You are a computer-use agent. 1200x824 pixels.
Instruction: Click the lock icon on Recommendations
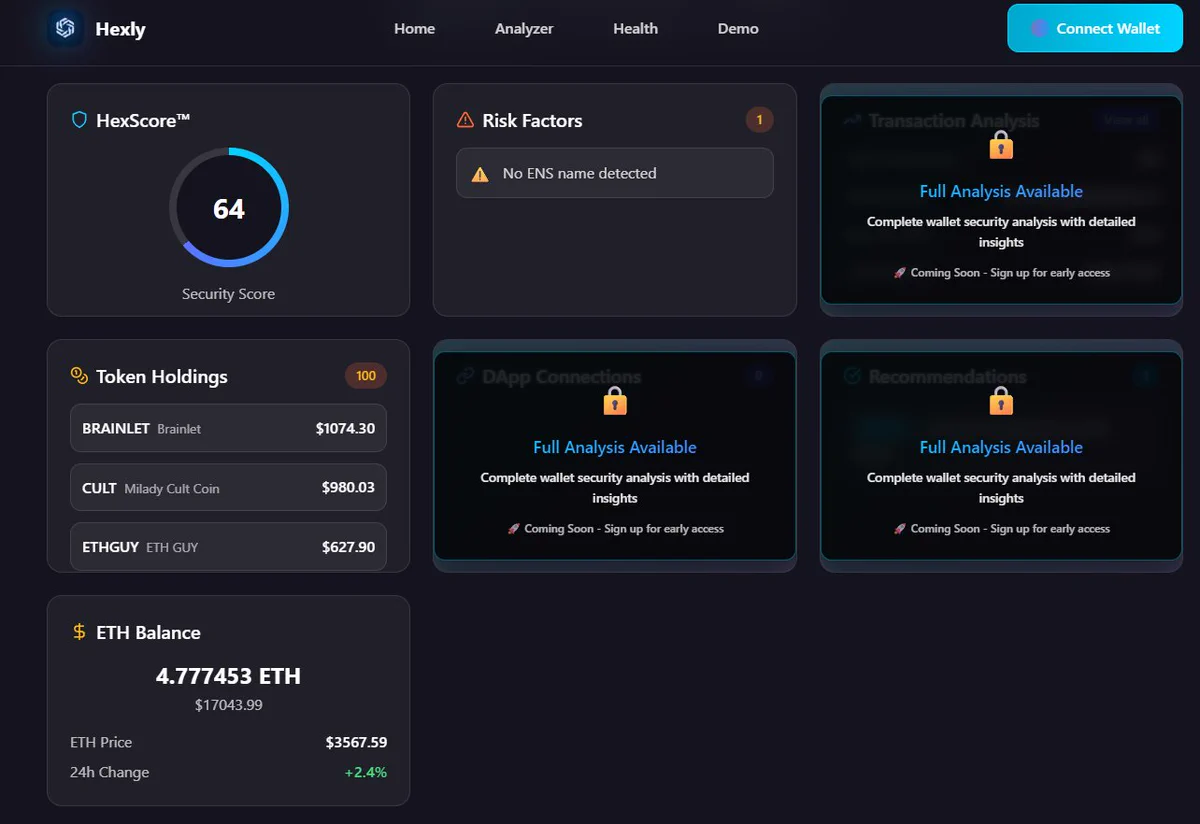tap(1001, 402)
